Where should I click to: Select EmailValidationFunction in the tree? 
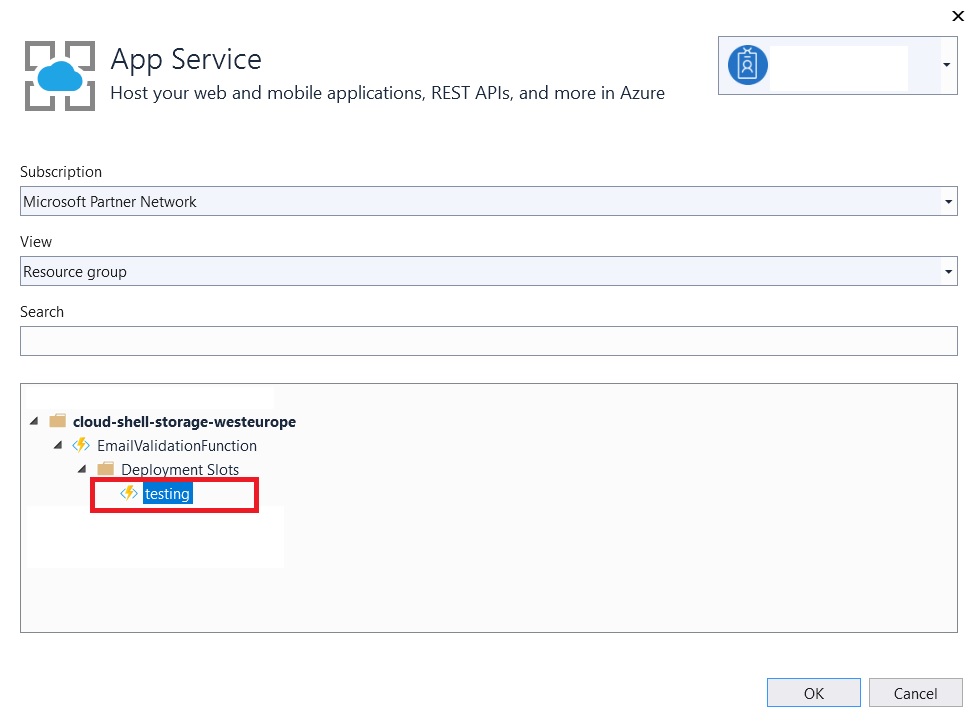(x=175, y=445)
